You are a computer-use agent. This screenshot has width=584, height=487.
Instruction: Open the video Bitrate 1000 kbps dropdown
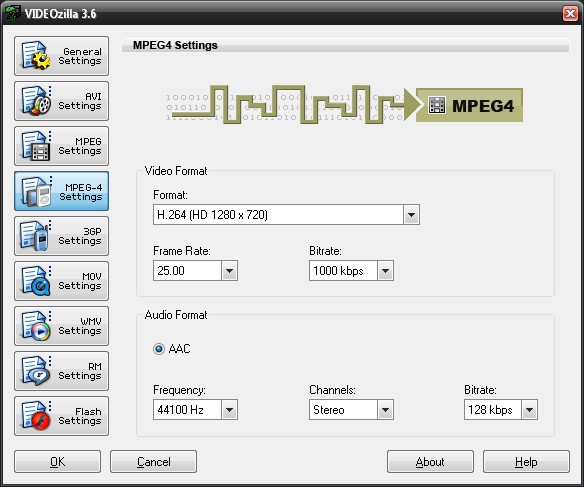(385, 271)
